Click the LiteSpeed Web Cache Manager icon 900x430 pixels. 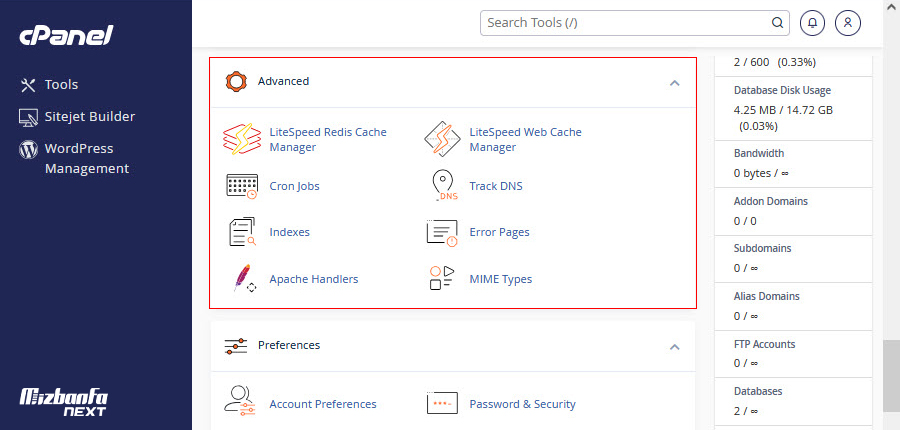(x=442, y=139)
